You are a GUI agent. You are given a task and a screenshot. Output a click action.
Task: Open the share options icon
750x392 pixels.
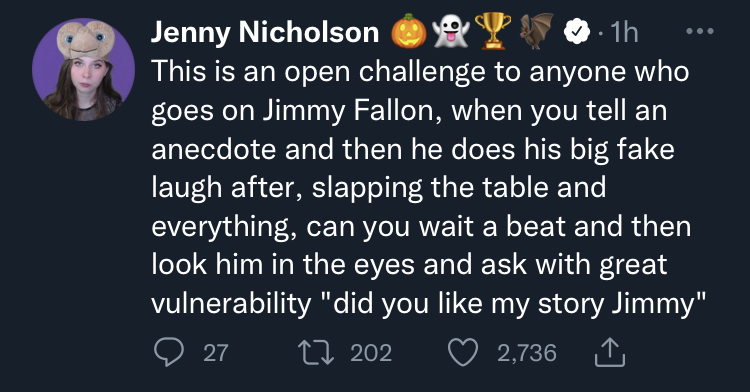pyautogui.click(x=610, y=352)
